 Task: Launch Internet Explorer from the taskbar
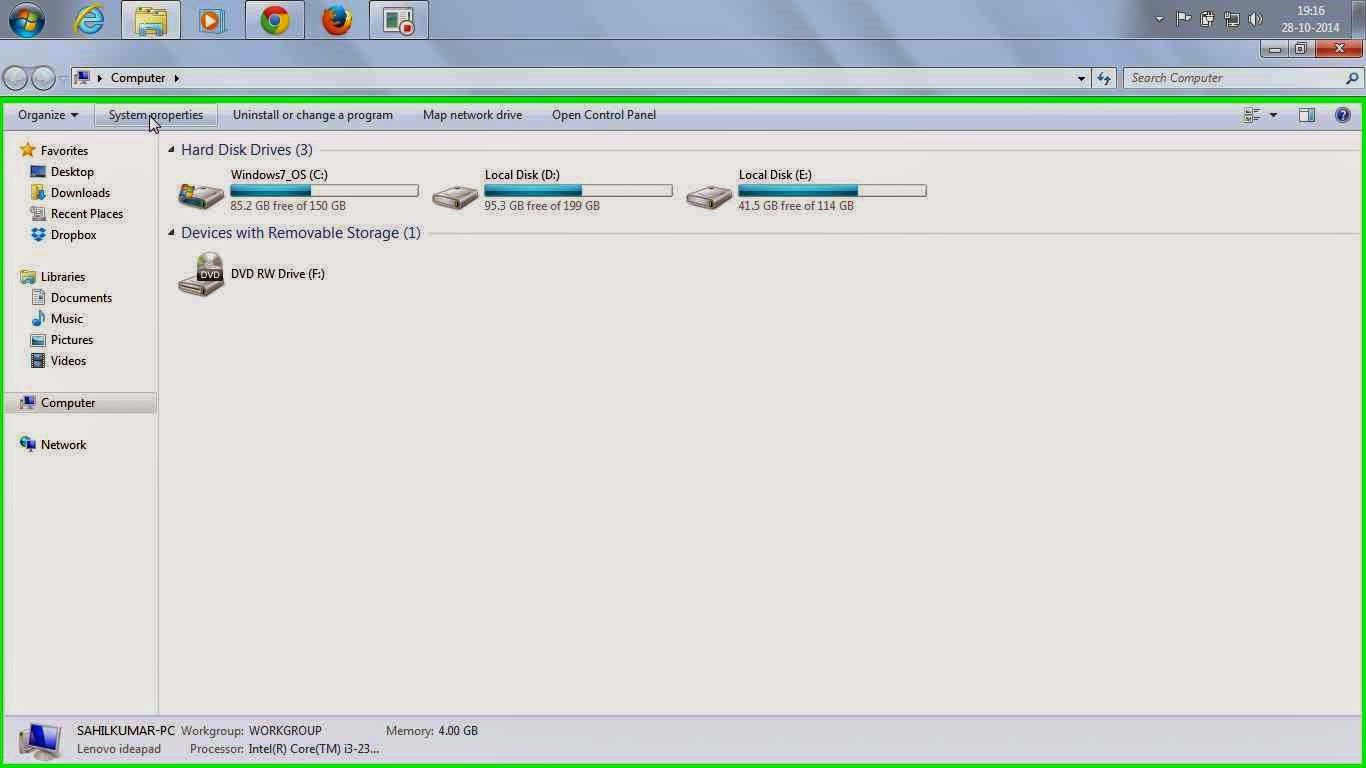pos(90,19)
